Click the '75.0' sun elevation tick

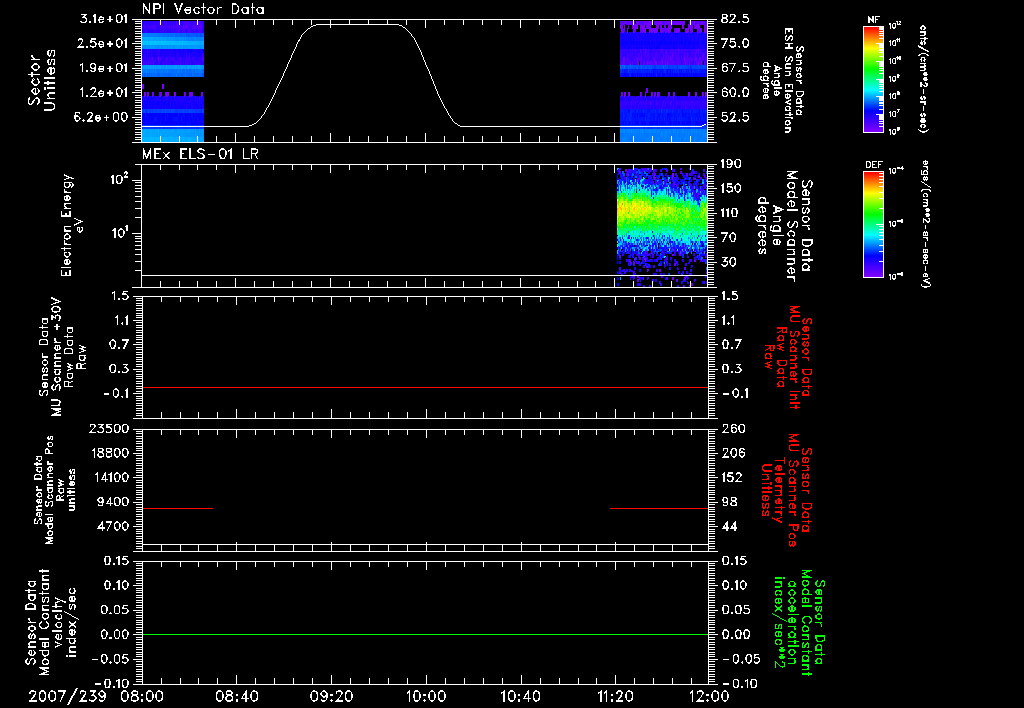735,43
